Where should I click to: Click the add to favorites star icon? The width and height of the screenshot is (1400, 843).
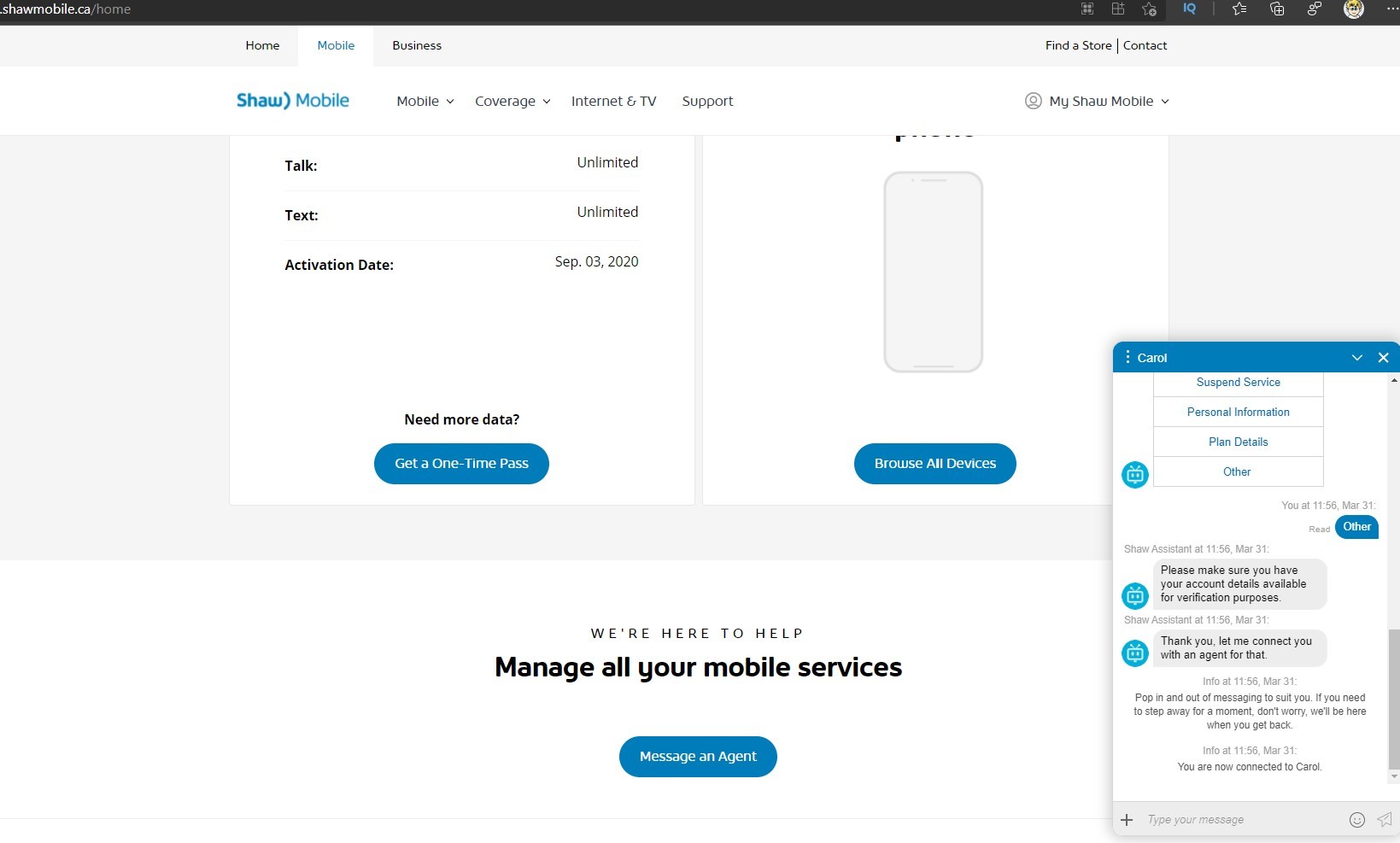coord(1149,9)
